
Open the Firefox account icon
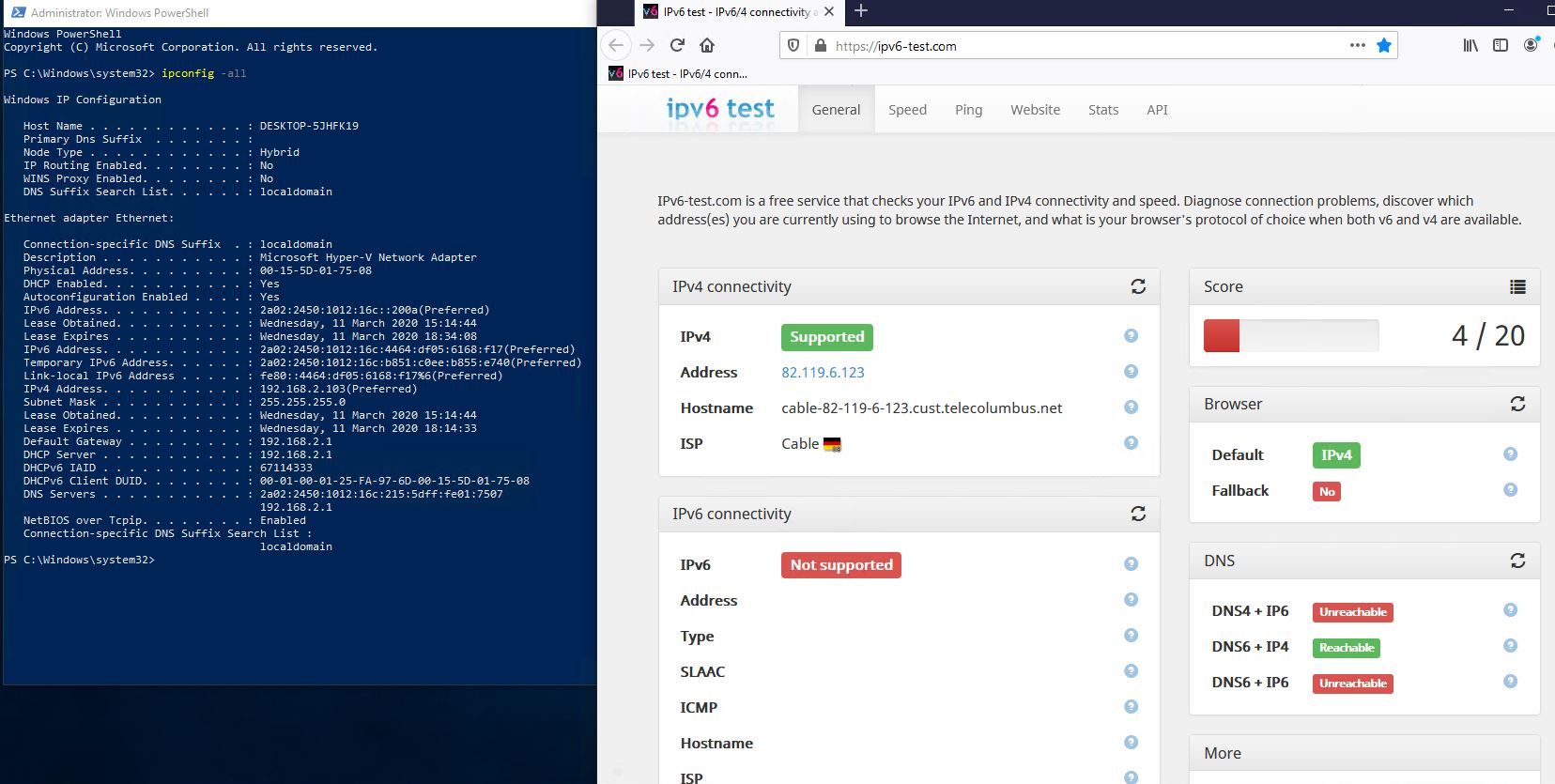click(x=1531, y=45)
